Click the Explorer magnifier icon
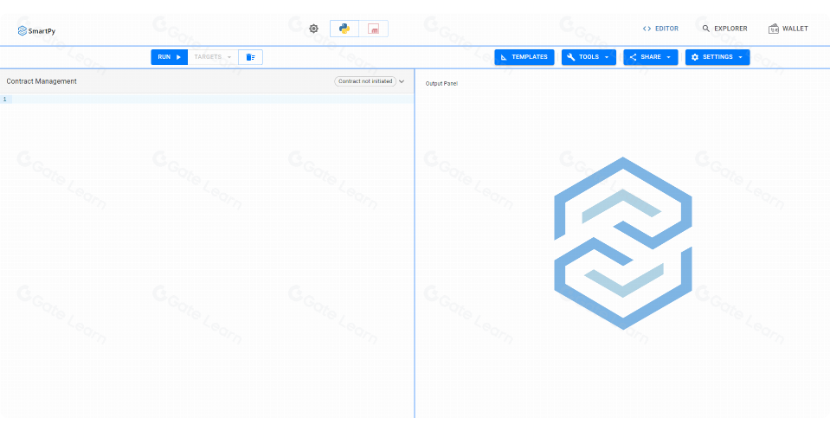The width and height of the screenshot is (833, 421). coord(706,29)
